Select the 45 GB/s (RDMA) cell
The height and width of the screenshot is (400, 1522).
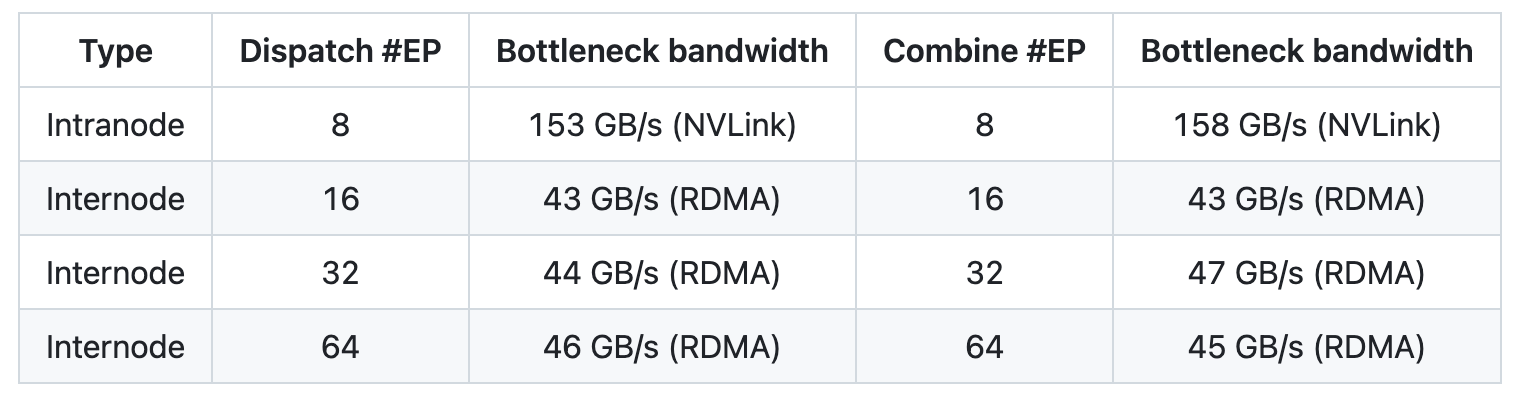(1306, 347)
